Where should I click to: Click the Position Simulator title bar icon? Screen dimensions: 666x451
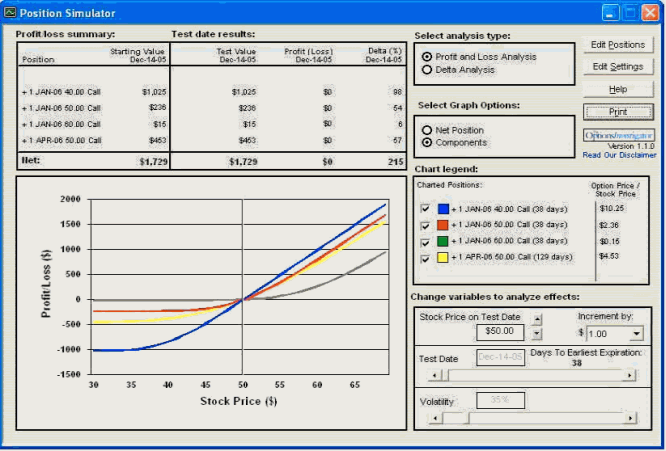coord(10,13)
